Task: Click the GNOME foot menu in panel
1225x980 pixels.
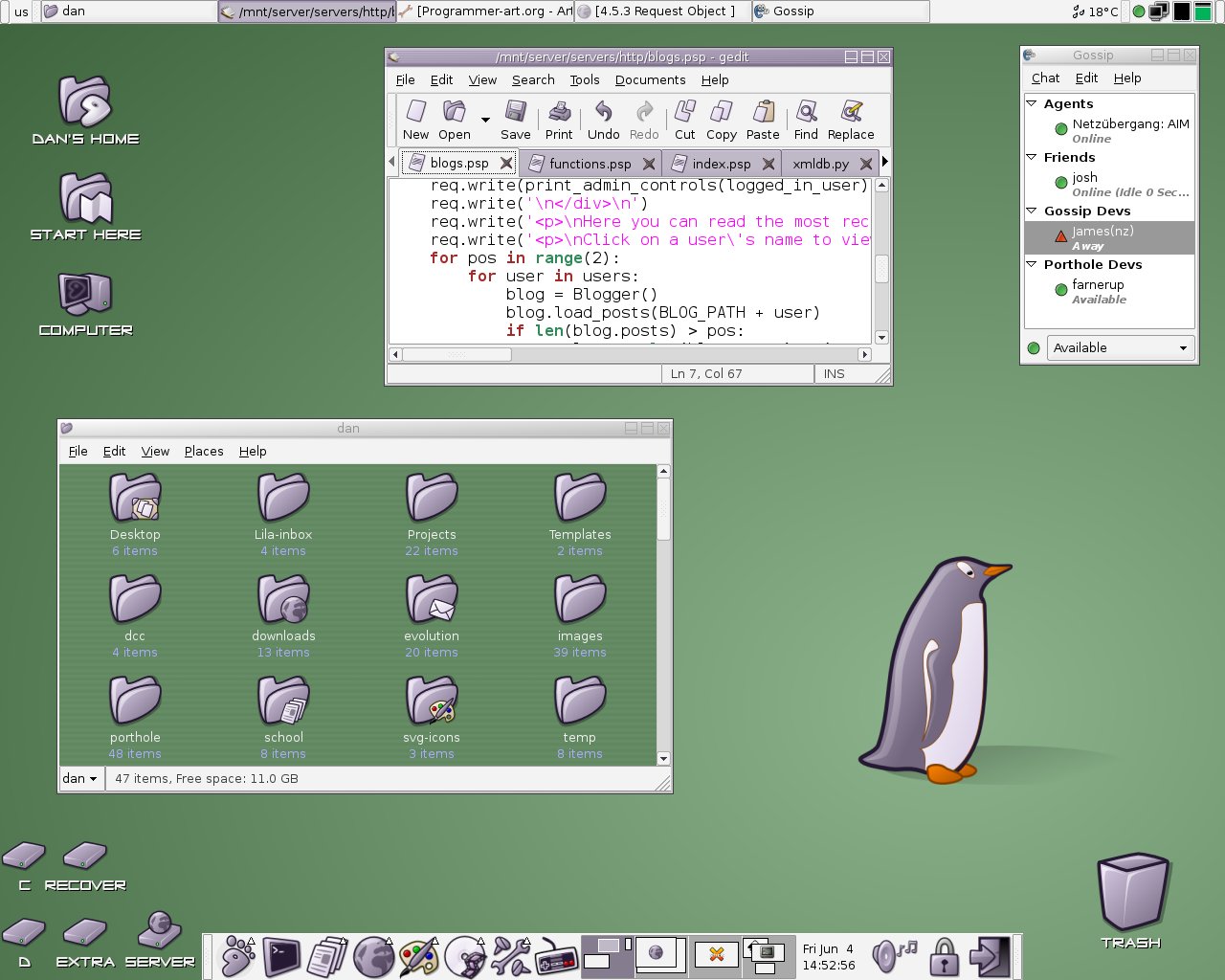Action: [237, 956]
